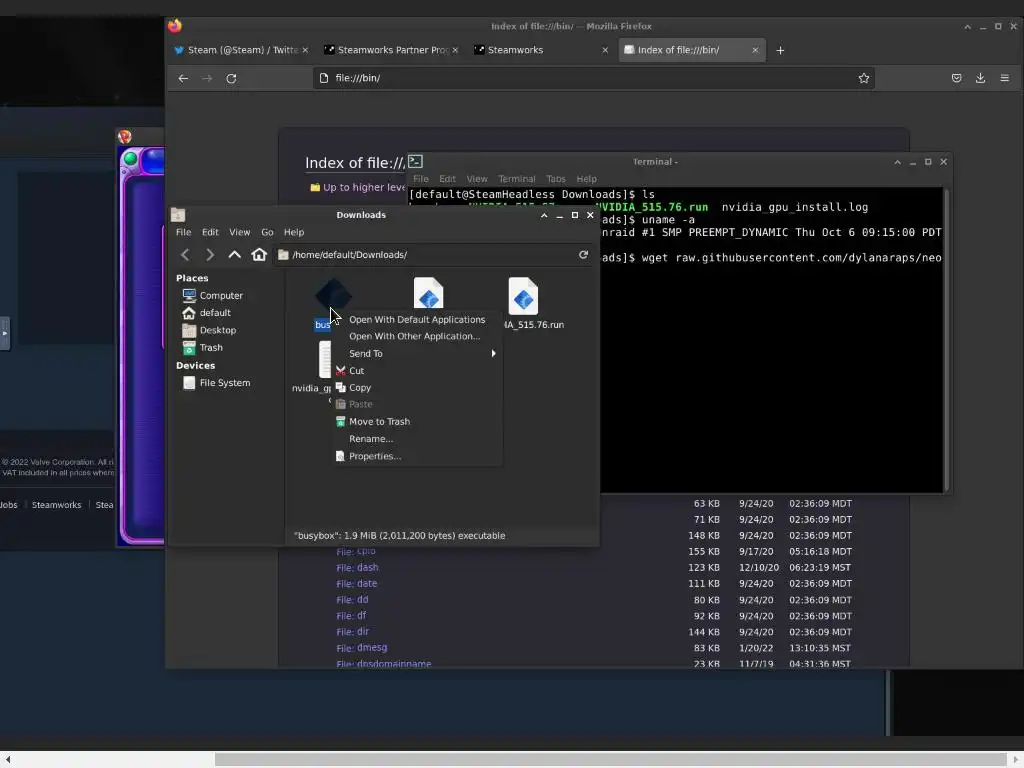Save page to Pocket in Firefox
The height and width of the screenshot is (768, 1024).
click(x=957, y=78)
